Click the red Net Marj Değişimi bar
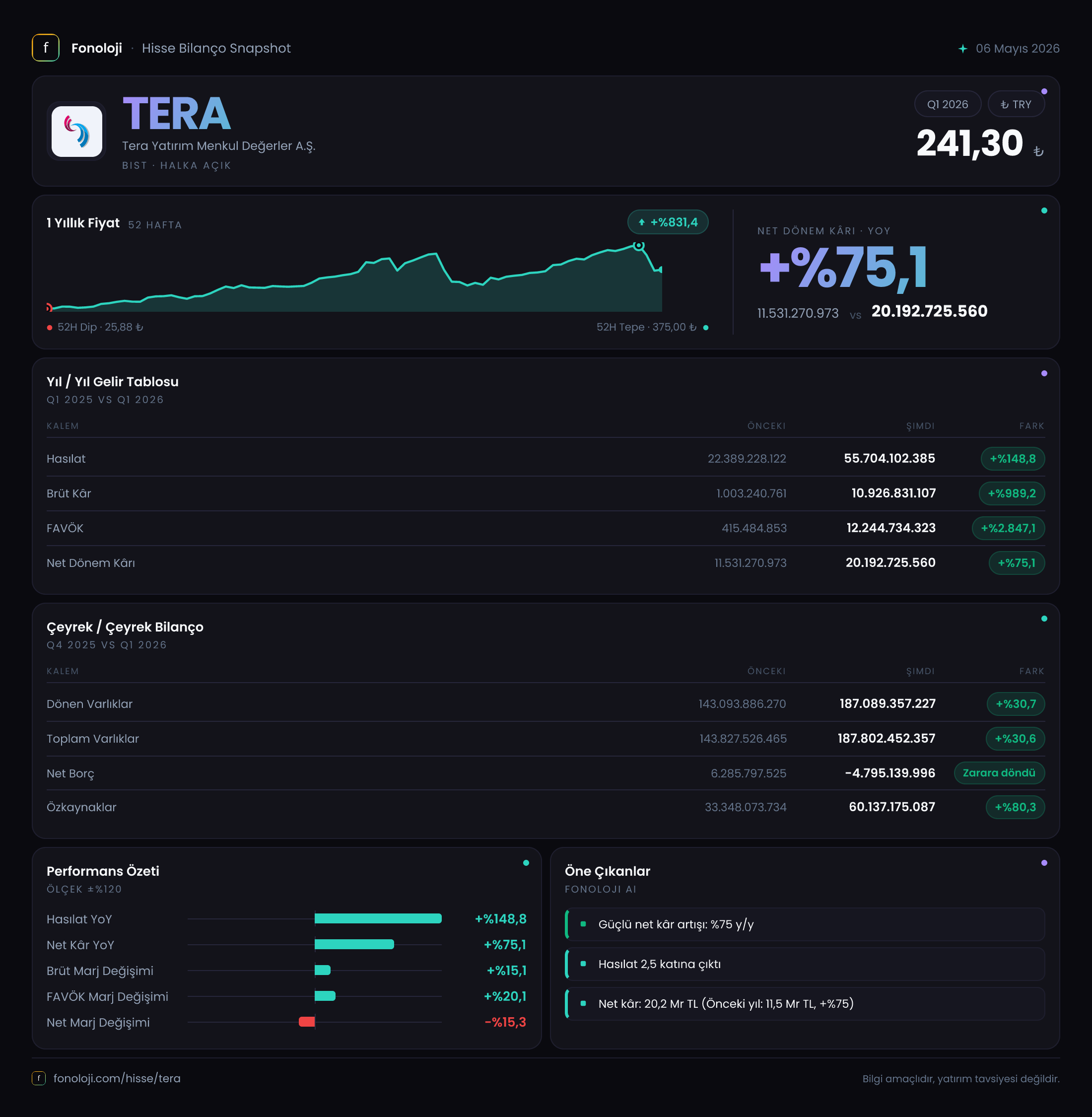 pos(307,1022)
